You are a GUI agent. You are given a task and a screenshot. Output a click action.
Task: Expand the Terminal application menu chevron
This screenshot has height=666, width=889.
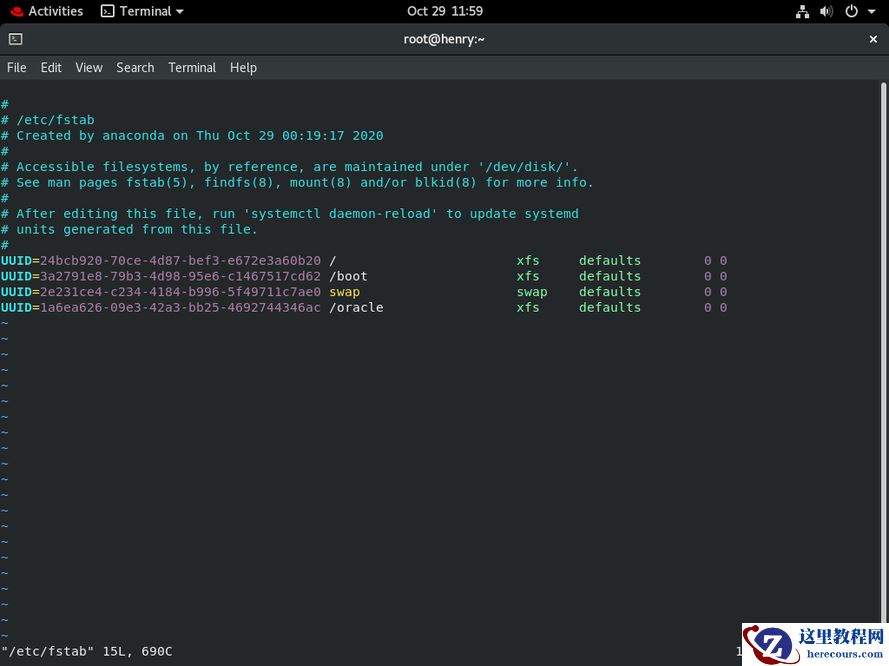click(x=178, y=11)
